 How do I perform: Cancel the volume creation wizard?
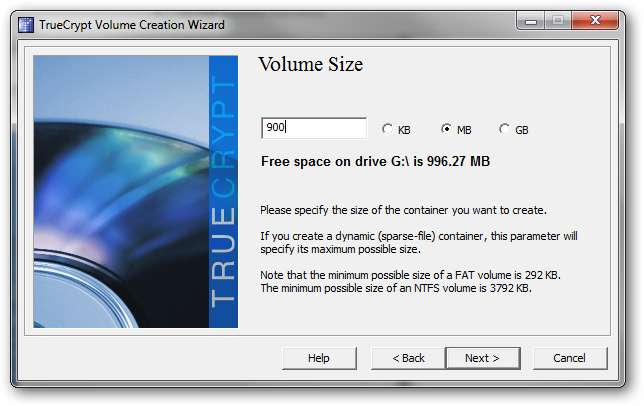point(570,358)
